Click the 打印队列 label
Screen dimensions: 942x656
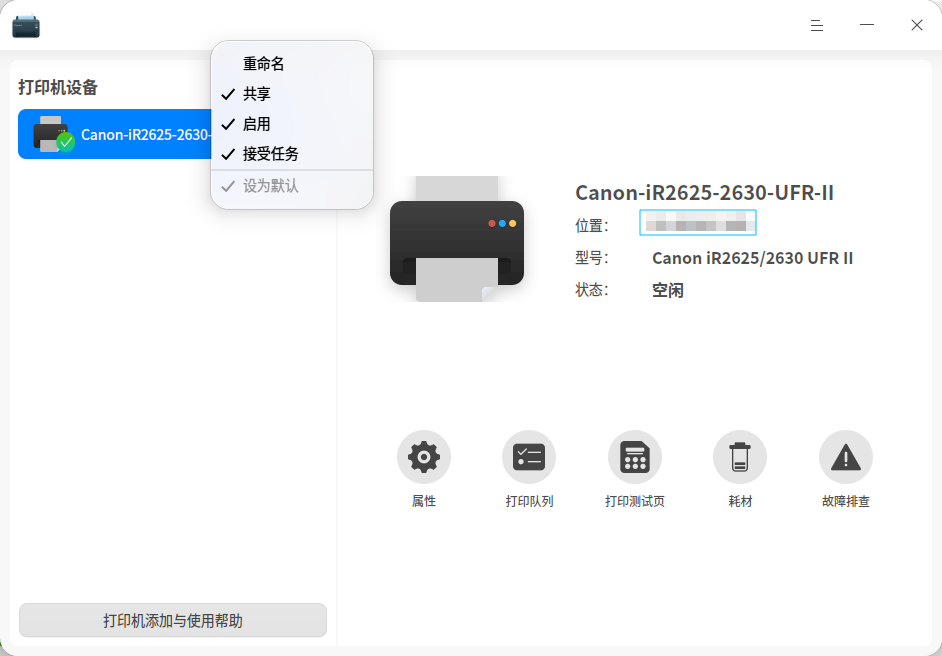pos(529,501)
